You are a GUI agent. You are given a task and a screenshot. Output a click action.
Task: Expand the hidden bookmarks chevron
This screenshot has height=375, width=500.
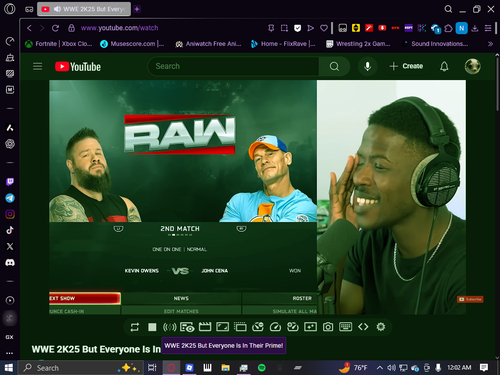click(490, 44)
